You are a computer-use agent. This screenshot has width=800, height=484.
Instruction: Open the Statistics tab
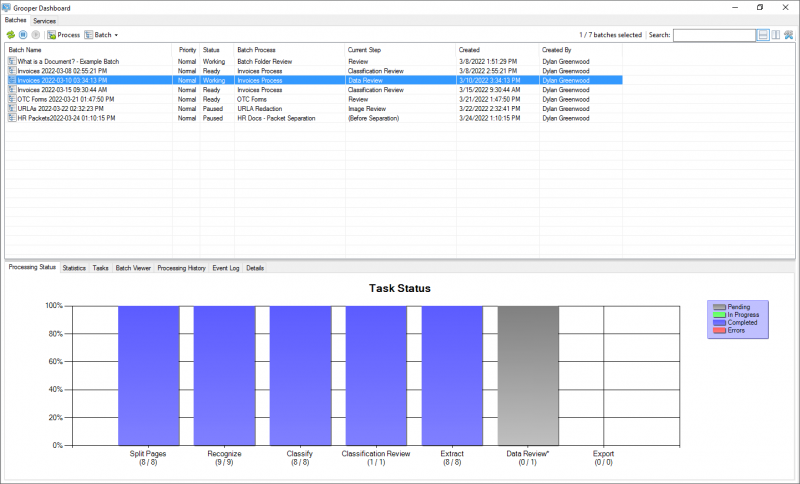coord(74,268)
